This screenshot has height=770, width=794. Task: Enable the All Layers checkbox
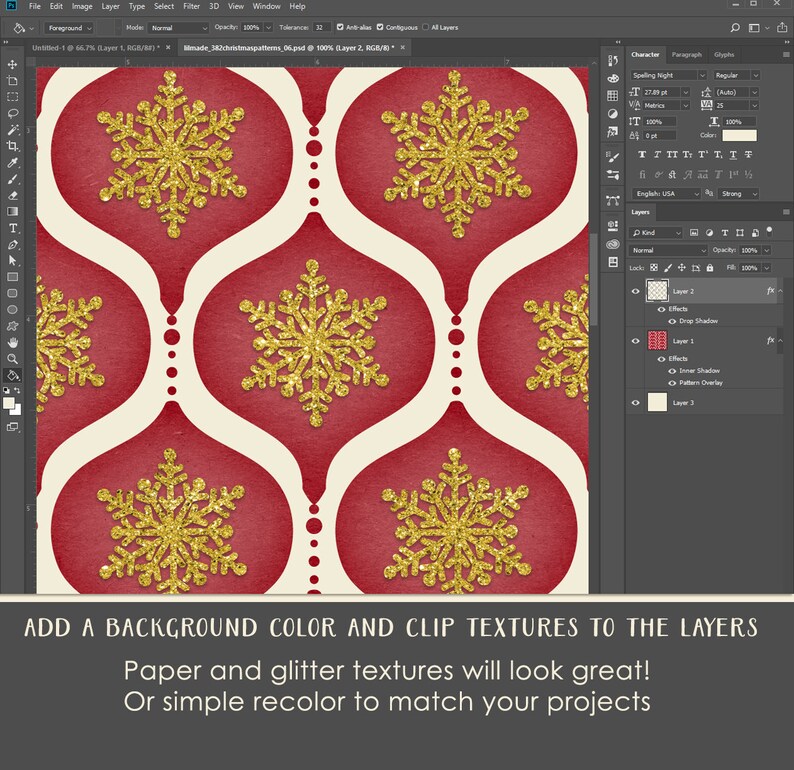coord(425,27)
